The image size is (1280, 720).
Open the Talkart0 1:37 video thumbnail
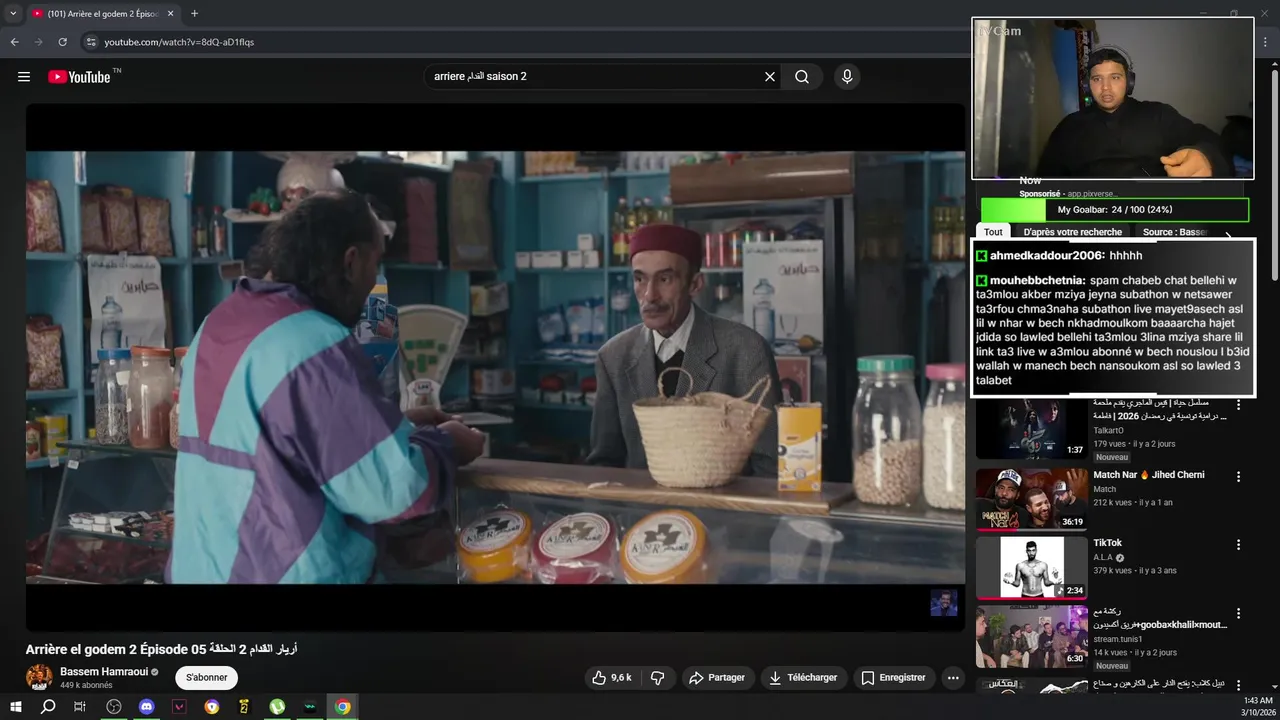(x=1031, y=429)
